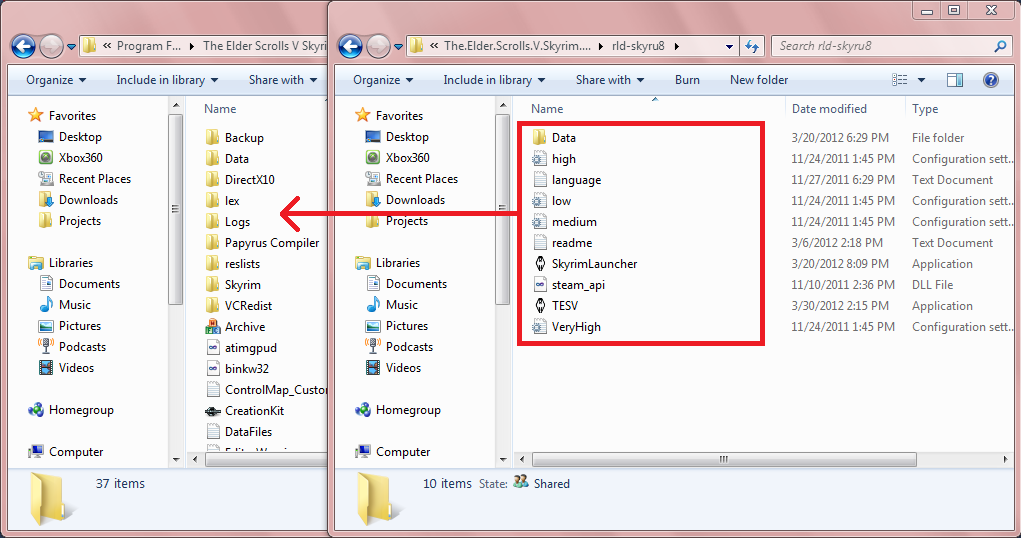The height and width of the screenshot is (538, 1021).
Task: Click the Favorites heading in right window
Action: pos(399,116)
